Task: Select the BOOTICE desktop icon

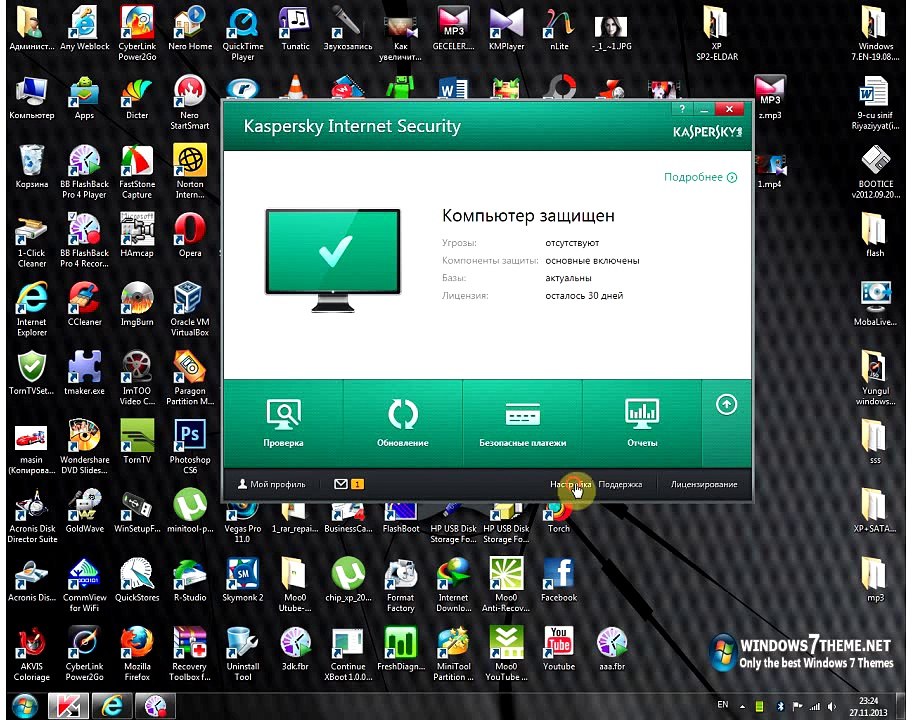Action: click(875, 172)
